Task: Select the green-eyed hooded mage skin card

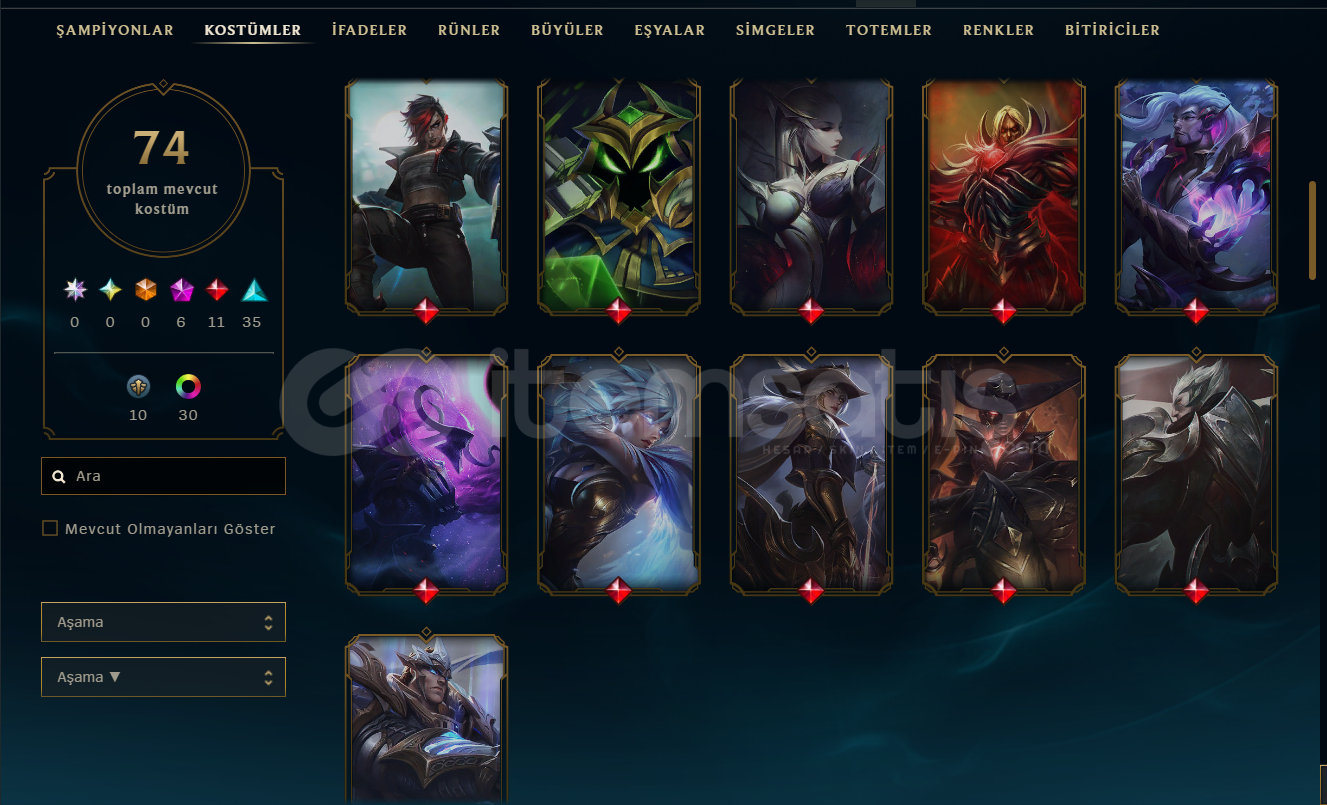Action: pos(619,197)
